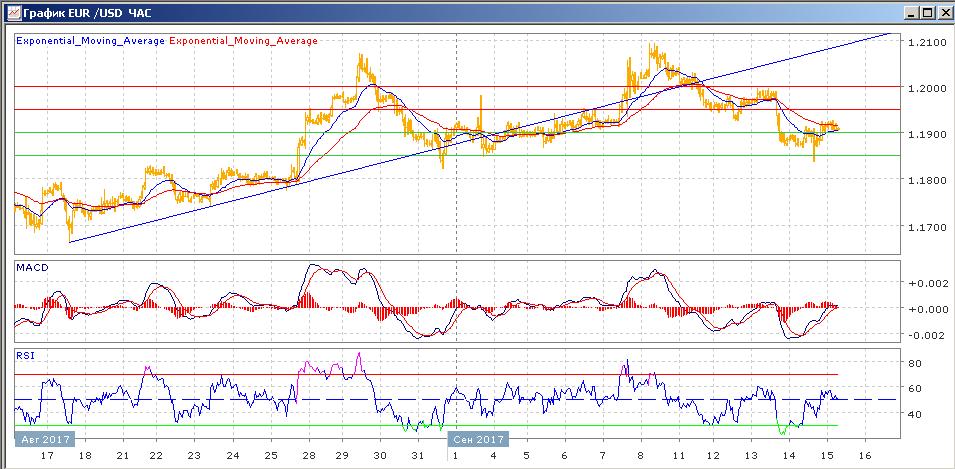Click date 8 on the time axis

coord(641,456)
